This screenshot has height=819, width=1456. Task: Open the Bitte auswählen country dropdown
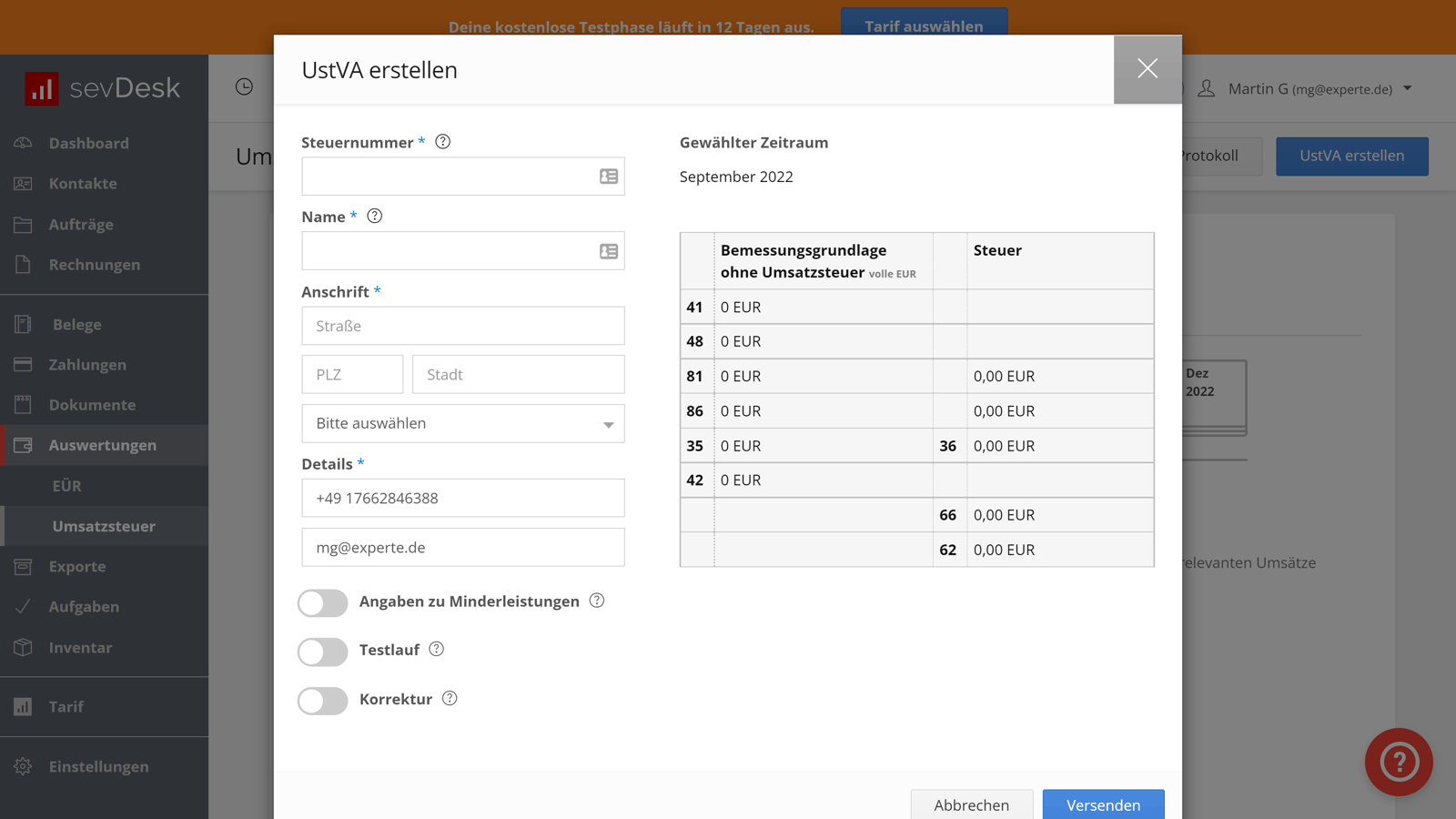(462, 424)
